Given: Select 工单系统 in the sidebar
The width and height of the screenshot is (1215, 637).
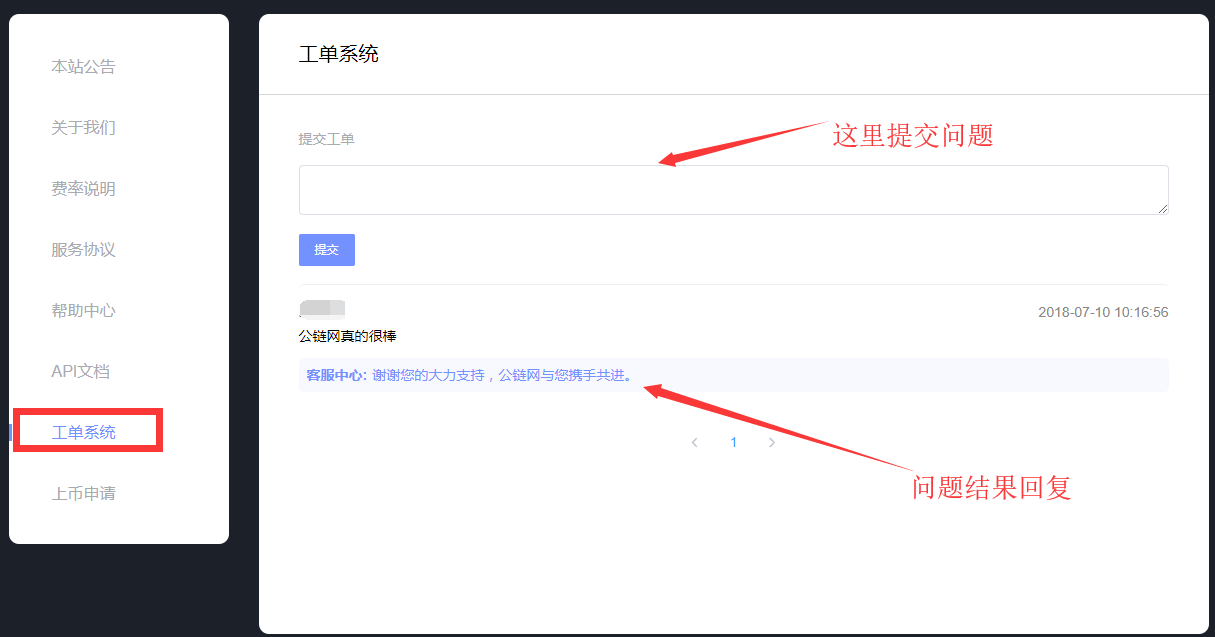Looking at the screenshot, I should tap(84, 432).
